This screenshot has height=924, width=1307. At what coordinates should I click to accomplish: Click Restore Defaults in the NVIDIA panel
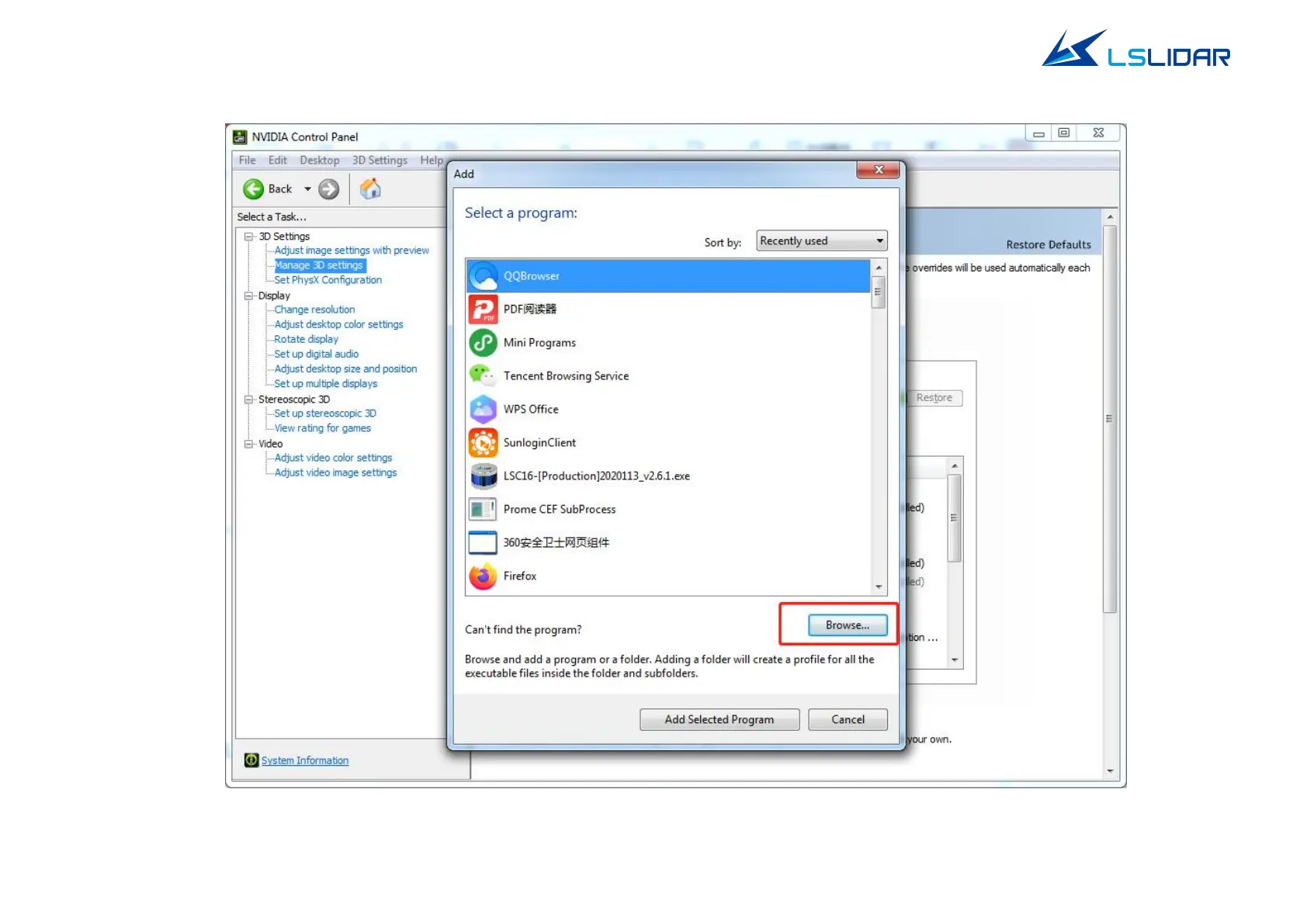pyautogui.click(x=1049, y=245)
